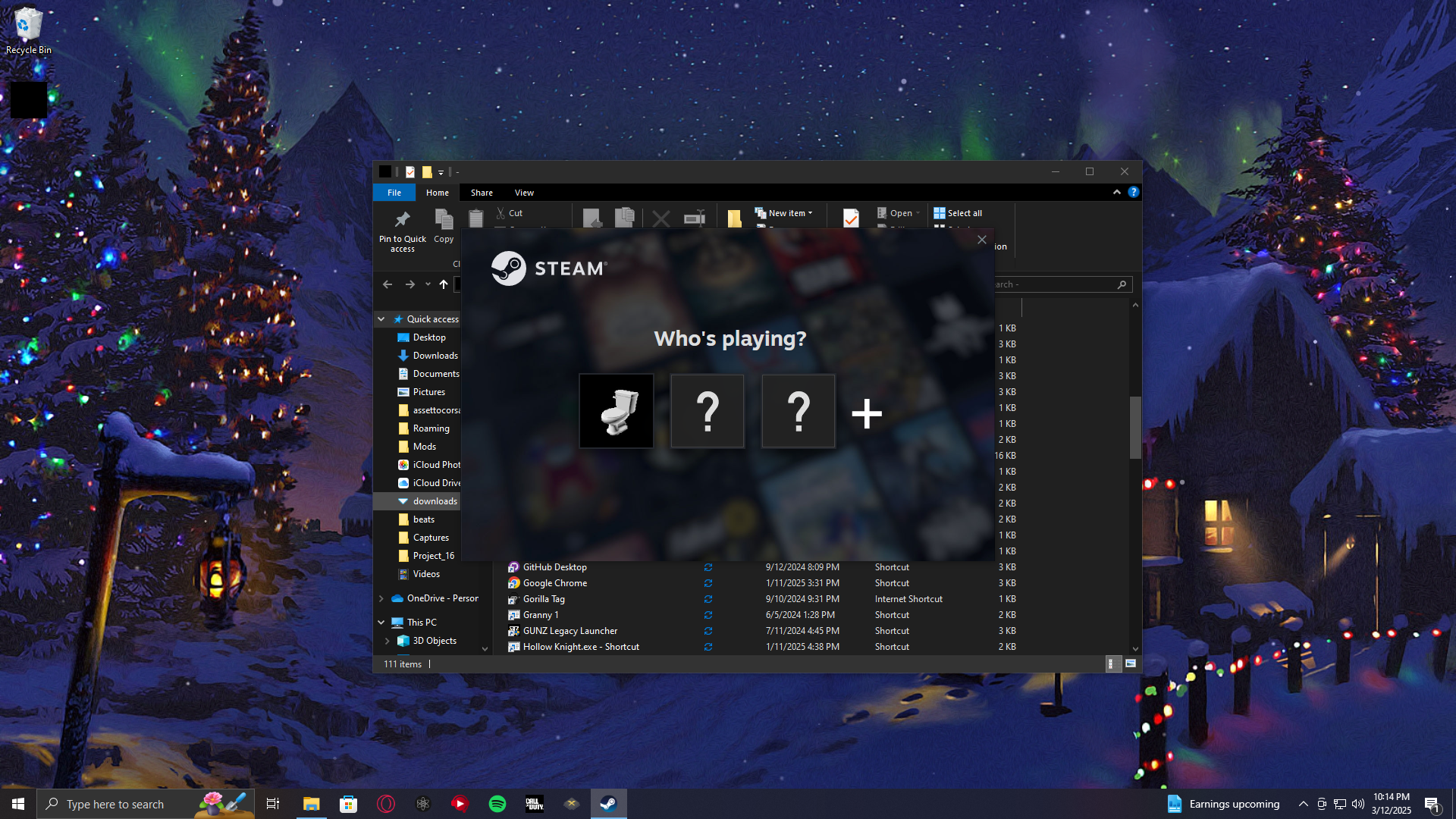Image resolution: width=1456 pixels, height=819 pixels.
Task: Add a new Steam profile with plus icon
Action: click(x=867, y=413)
